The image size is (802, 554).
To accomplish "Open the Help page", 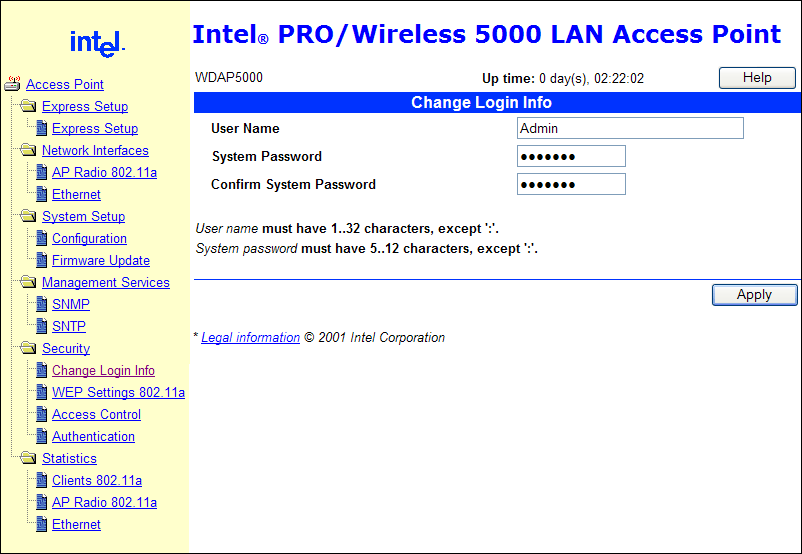I will 757,78.
